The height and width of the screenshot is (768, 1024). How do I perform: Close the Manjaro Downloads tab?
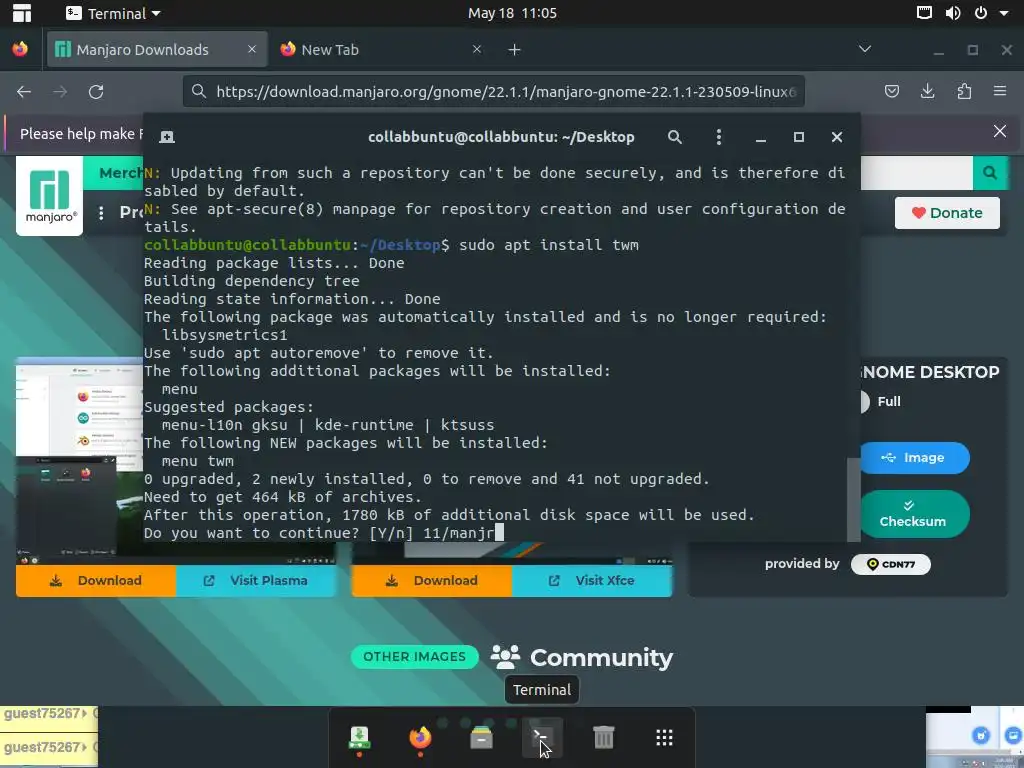coord(252,49)
